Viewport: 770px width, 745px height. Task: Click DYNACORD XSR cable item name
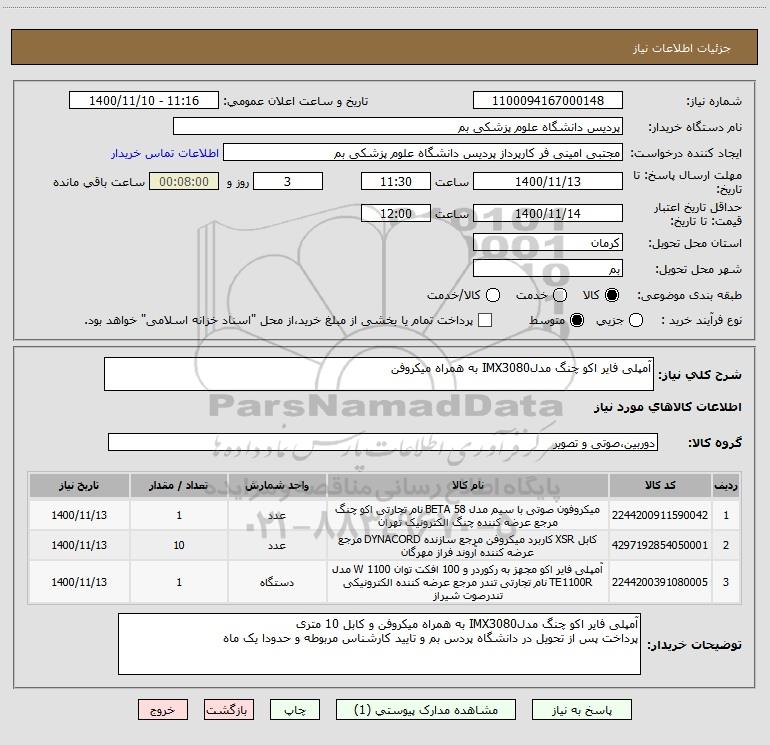[x=468, y=546]
